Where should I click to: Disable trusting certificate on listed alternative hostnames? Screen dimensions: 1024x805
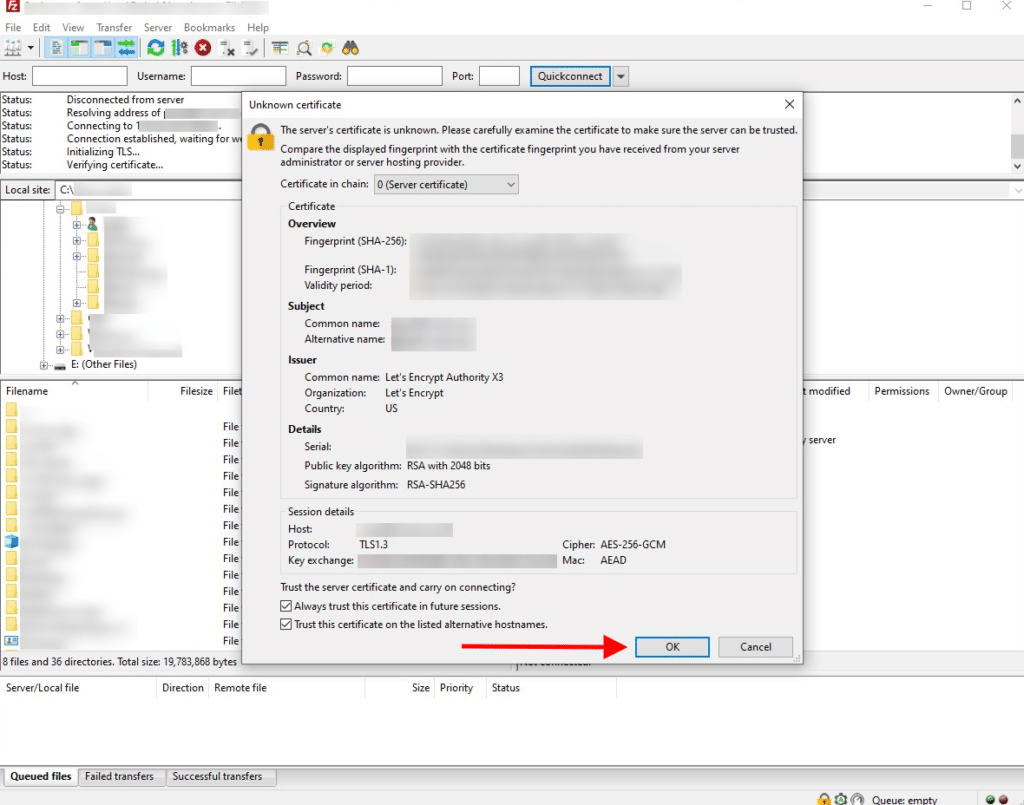[x=285, y=623]
